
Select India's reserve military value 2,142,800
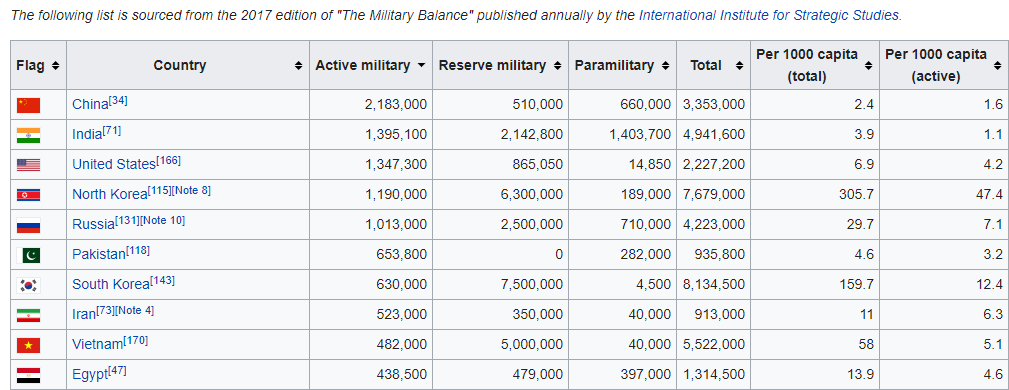532,135
